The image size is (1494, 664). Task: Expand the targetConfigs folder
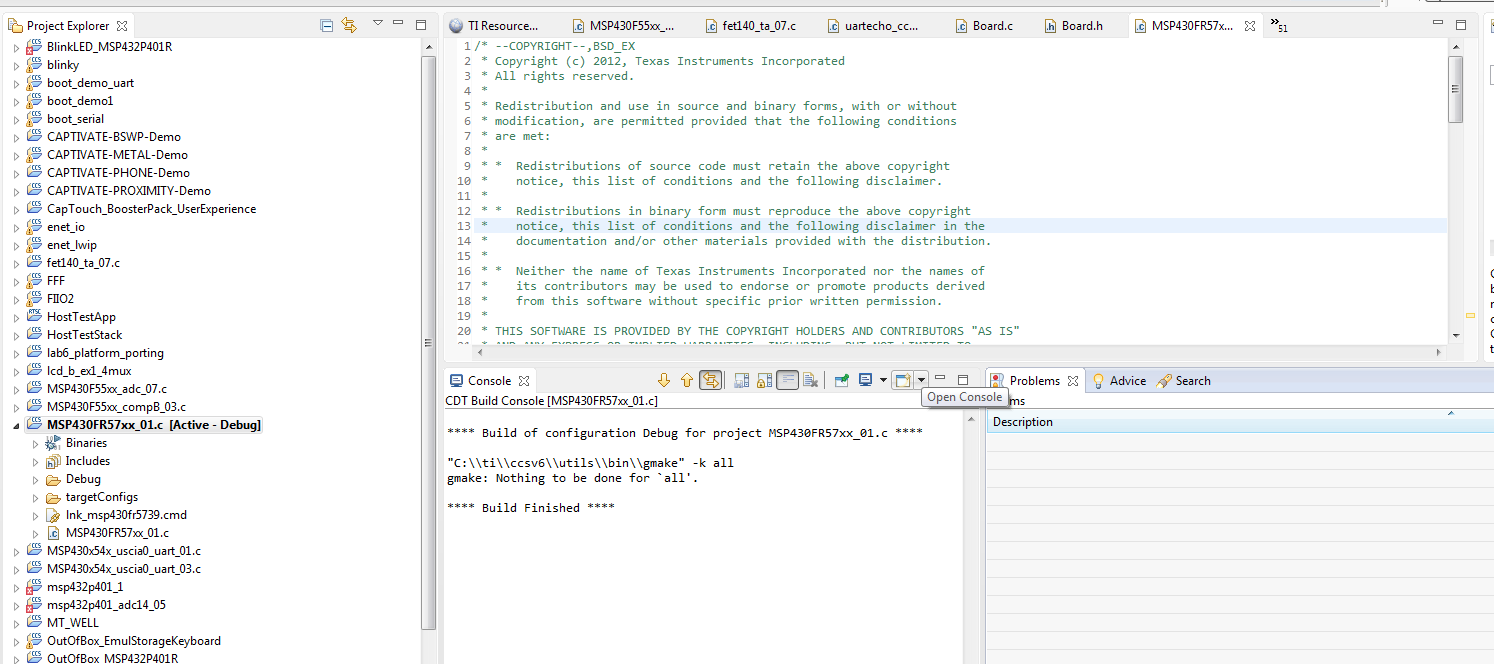(35, 497)
